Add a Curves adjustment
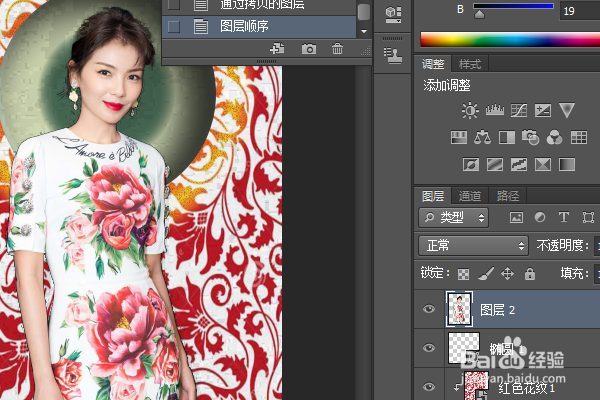 coord(519,110)
